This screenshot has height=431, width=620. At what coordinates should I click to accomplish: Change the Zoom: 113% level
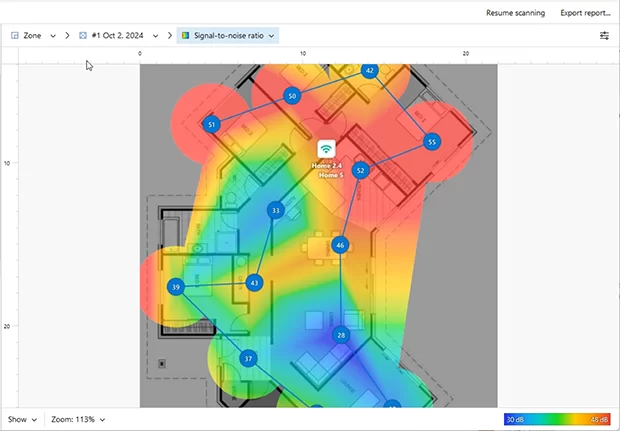coord(78,419)
